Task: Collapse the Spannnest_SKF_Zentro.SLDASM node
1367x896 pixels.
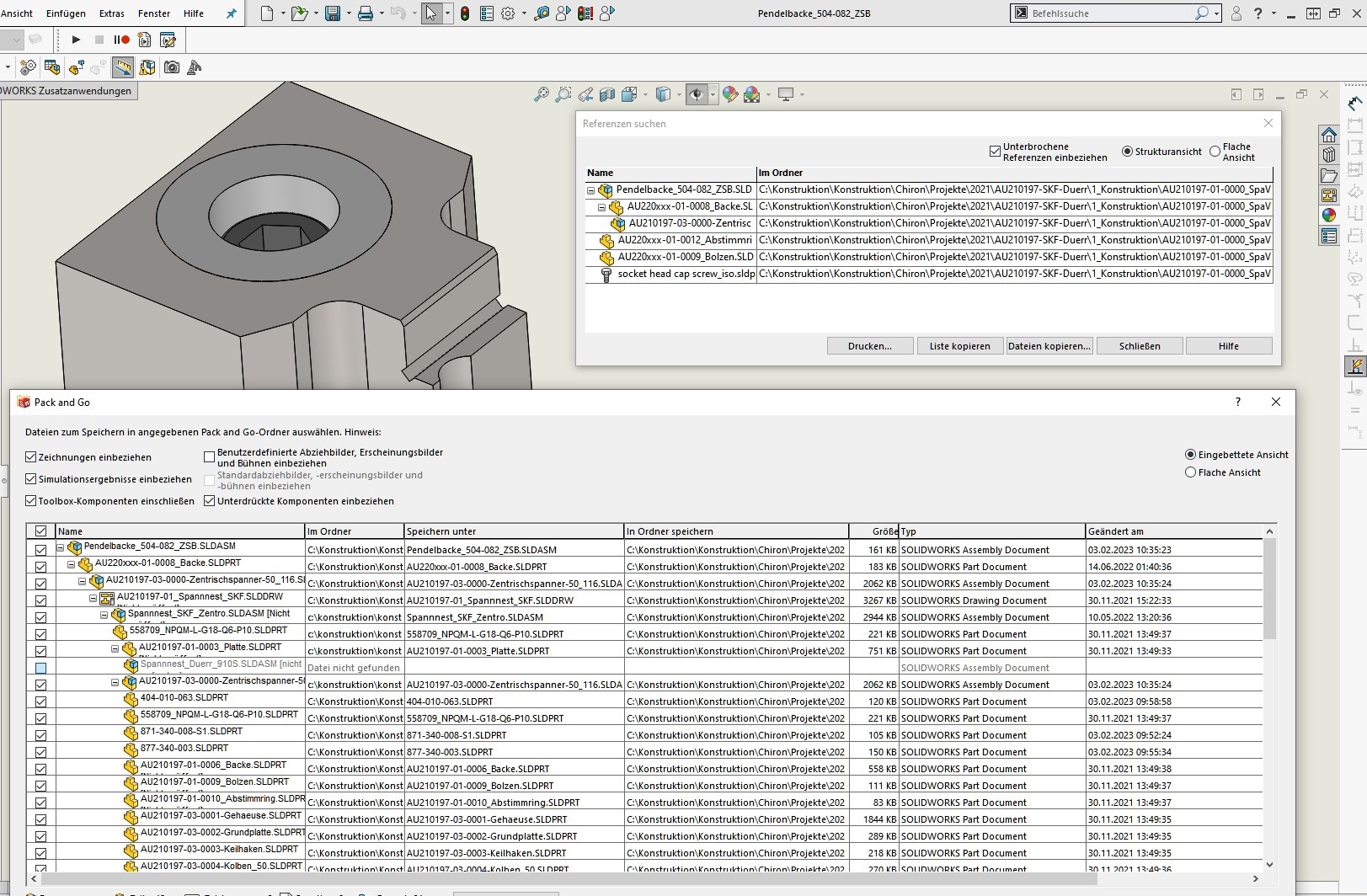Action: [104, 615]
